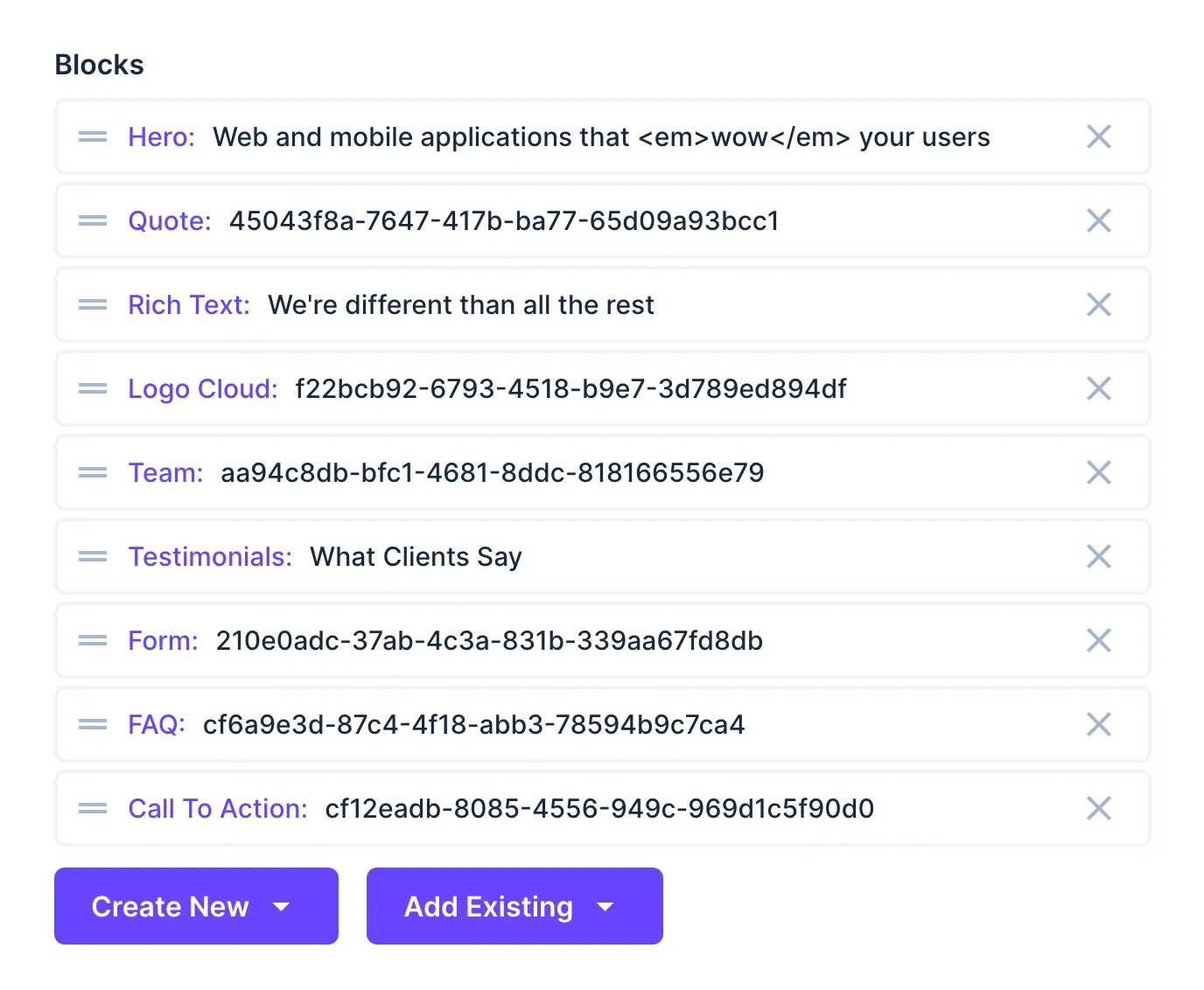Click the drag handle on the Rich Text block
Viewport: 1204px width, 990px height.
click(92, 305)
